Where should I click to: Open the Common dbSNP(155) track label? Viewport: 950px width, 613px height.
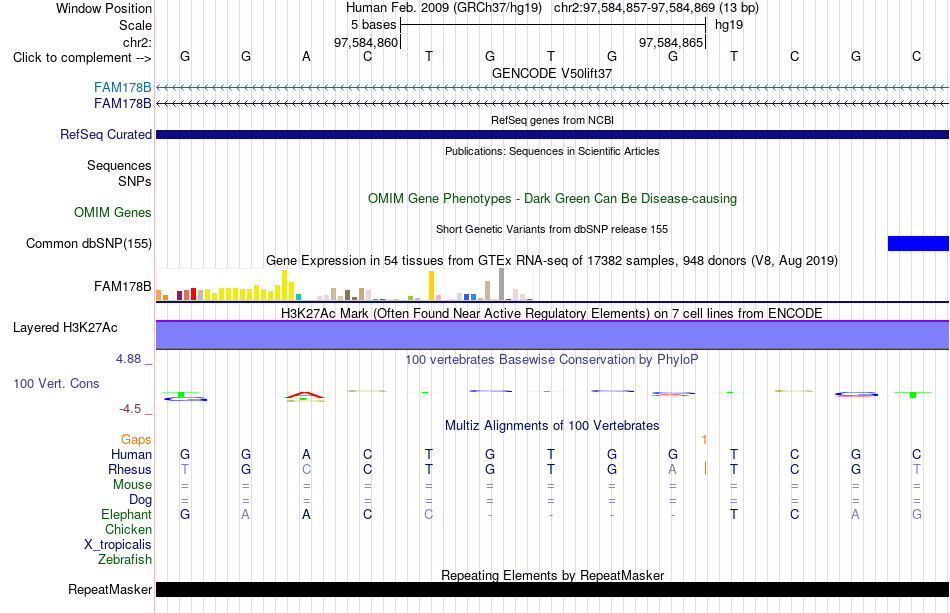pyautogui.click(x=88, y=244)
